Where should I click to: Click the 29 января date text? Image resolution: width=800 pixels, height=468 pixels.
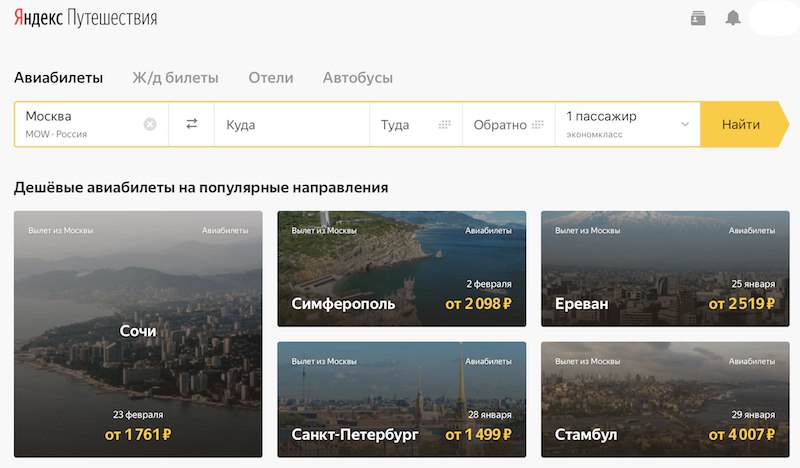753,414
